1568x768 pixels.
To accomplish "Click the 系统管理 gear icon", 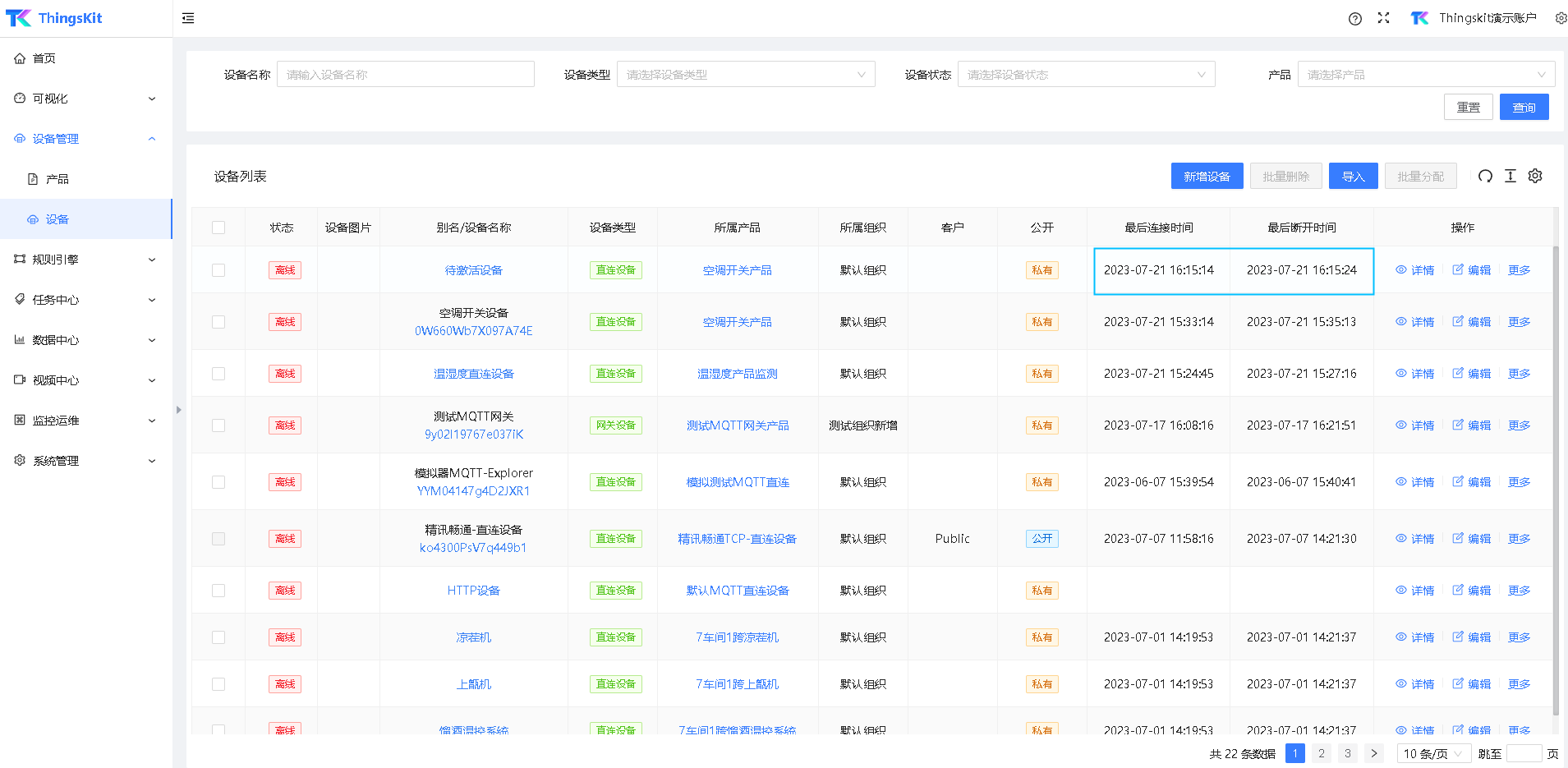I will 20,461.
